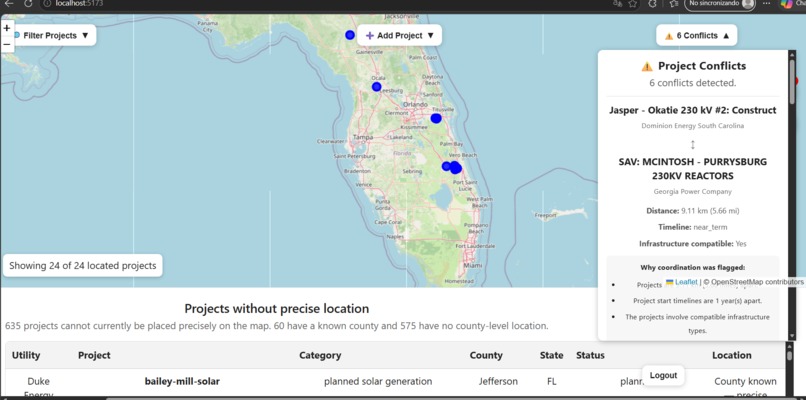Click the site info icon beside localhost

47,4
